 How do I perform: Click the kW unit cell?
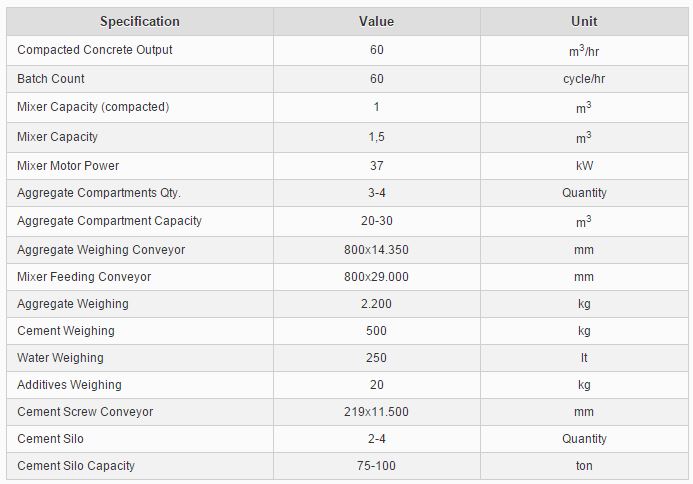(584, 166)
